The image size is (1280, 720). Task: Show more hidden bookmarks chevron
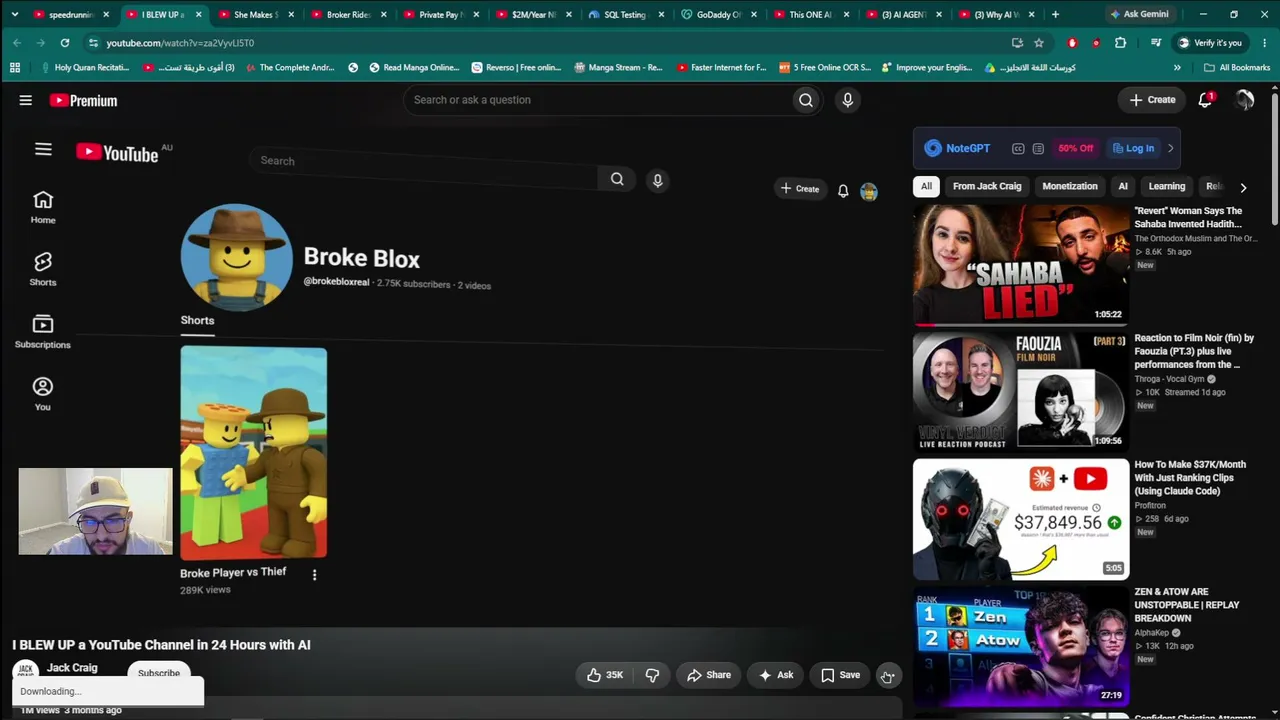[1177, 68]
